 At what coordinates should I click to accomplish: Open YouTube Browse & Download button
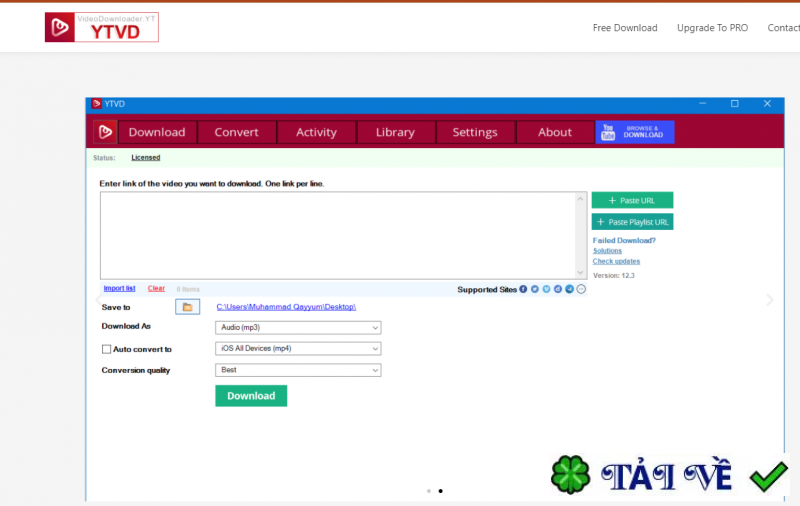635,132
